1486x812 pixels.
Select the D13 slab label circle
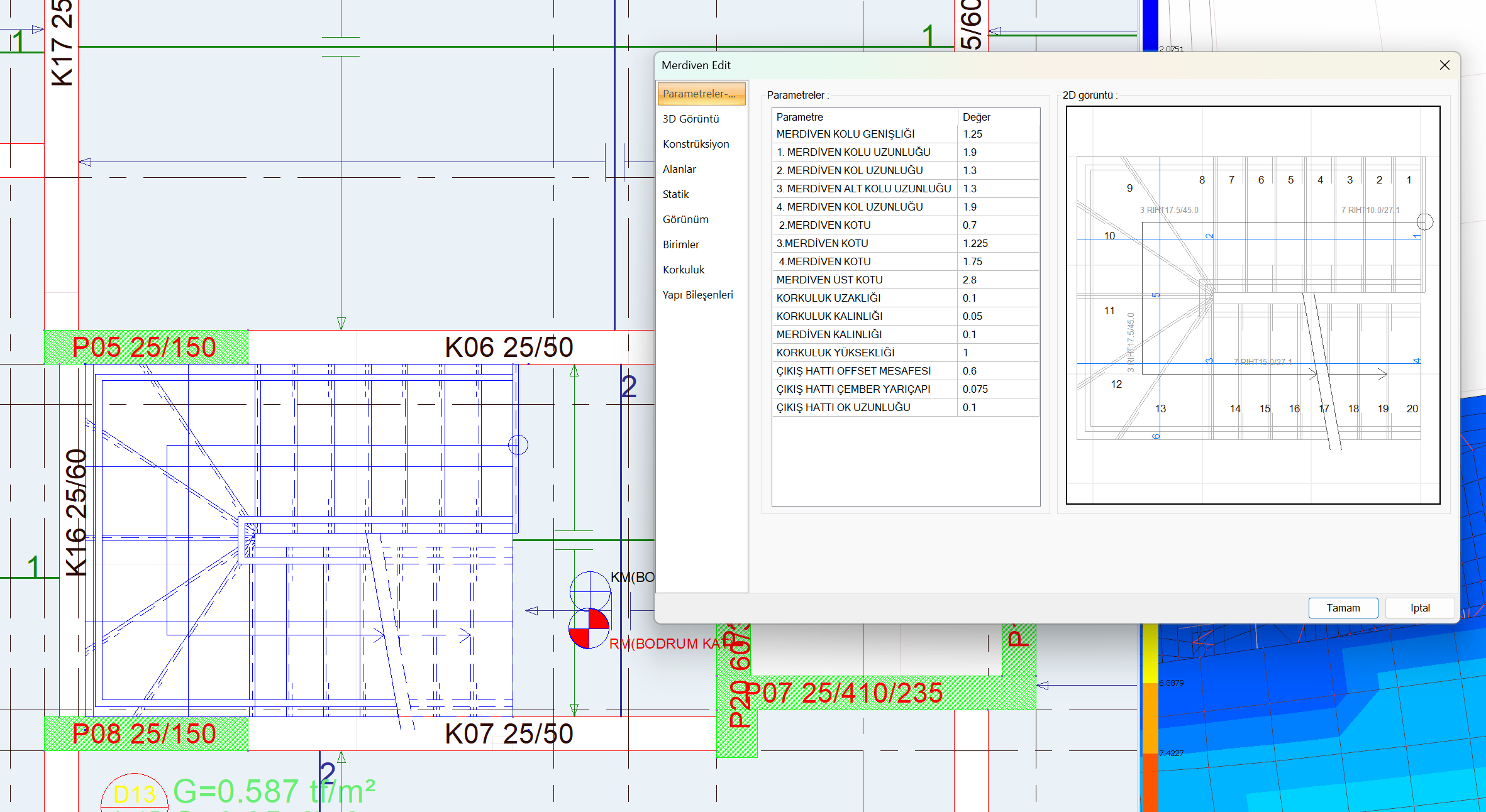(x=134, y=794)
